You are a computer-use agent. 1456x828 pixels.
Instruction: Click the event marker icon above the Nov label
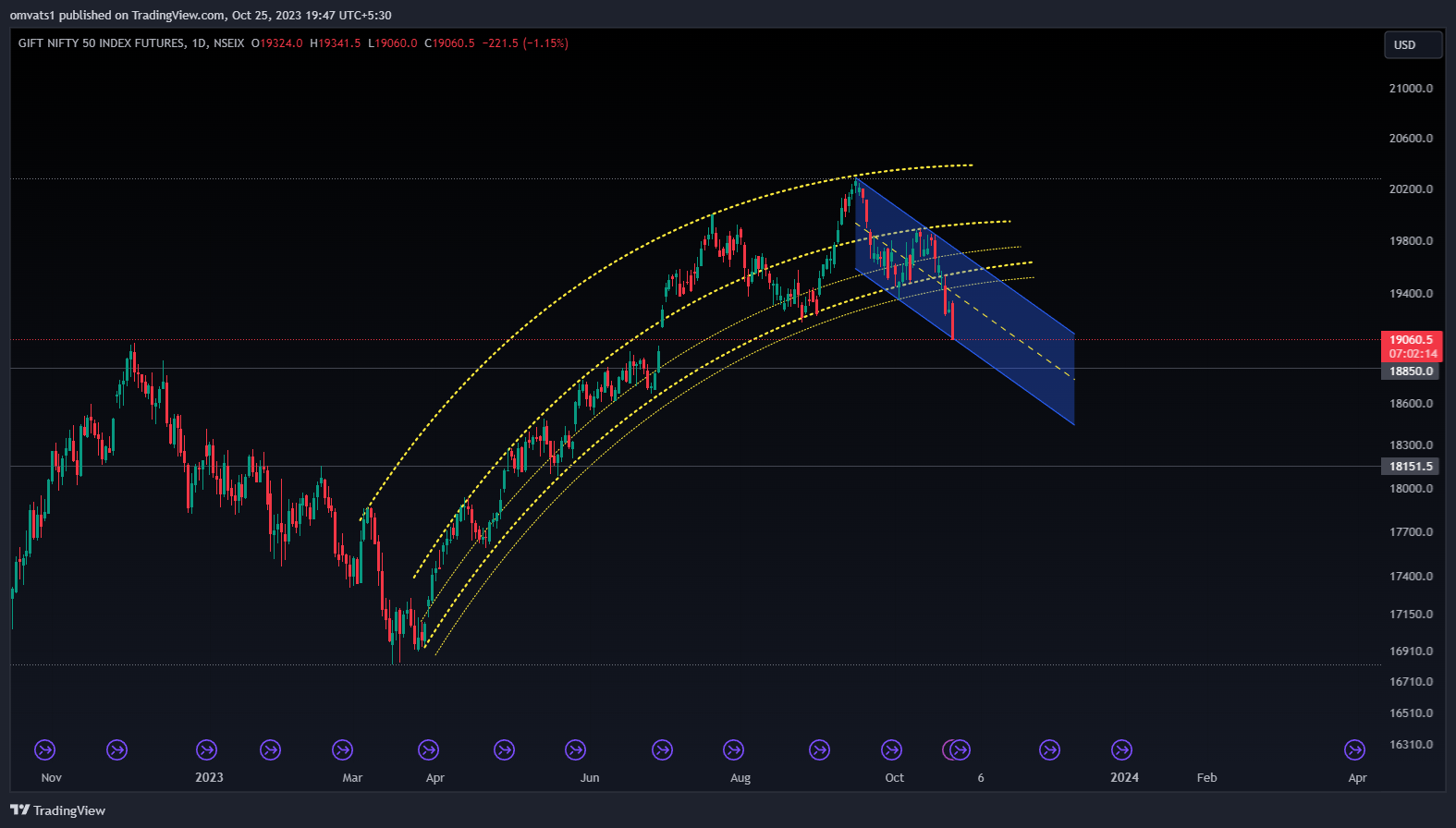click(x=44, y=750)
